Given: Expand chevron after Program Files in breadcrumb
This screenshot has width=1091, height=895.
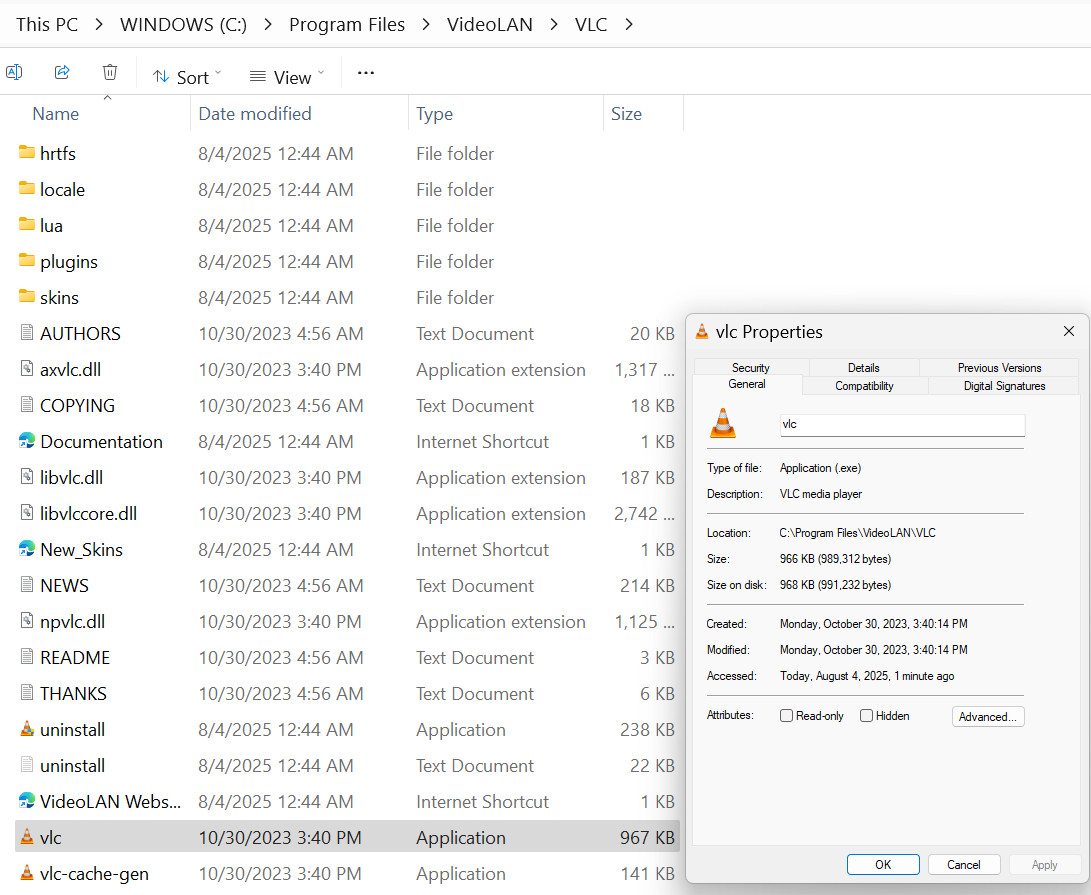Looking at the screenshot, I should pyautogui.click(x=426, y=25).
